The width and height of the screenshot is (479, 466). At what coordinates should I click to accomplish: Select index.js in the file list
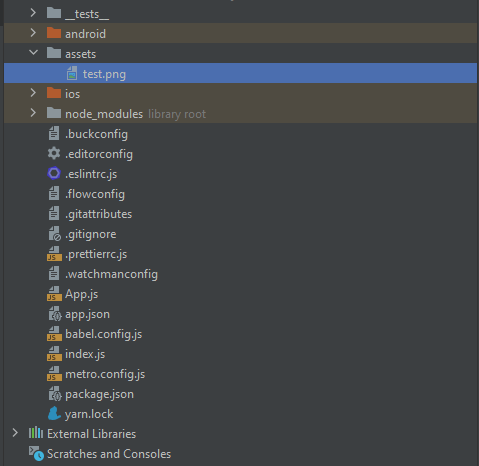[x=85, y=354]
